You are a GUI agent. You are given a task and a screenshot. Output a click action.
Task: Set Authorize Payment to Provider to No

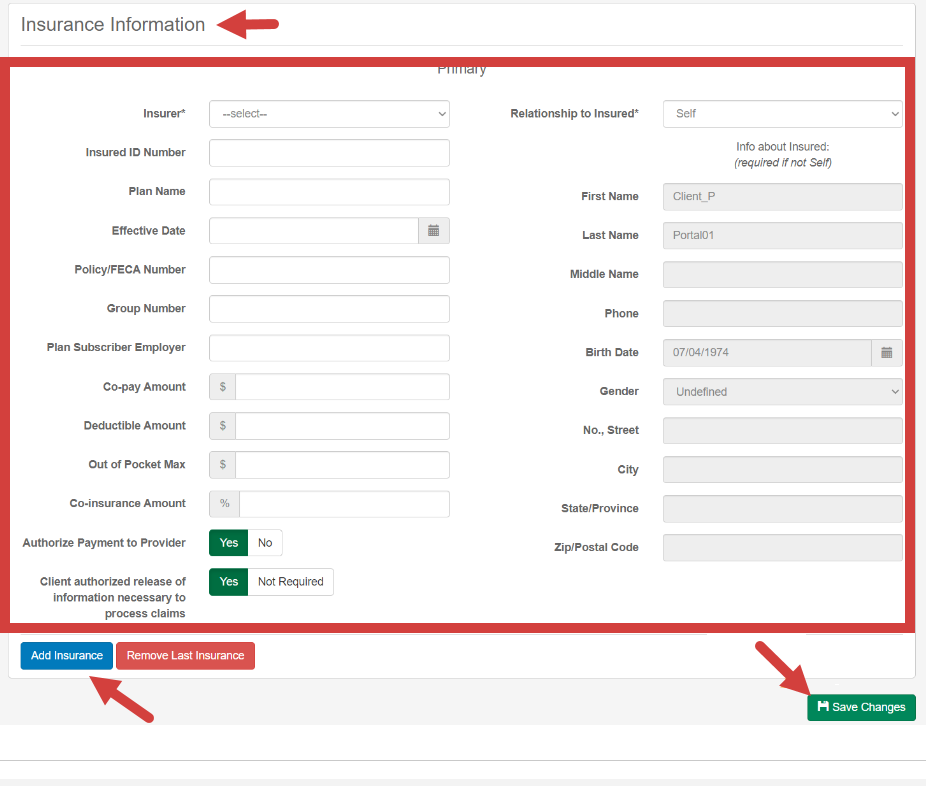coord(265,542)
